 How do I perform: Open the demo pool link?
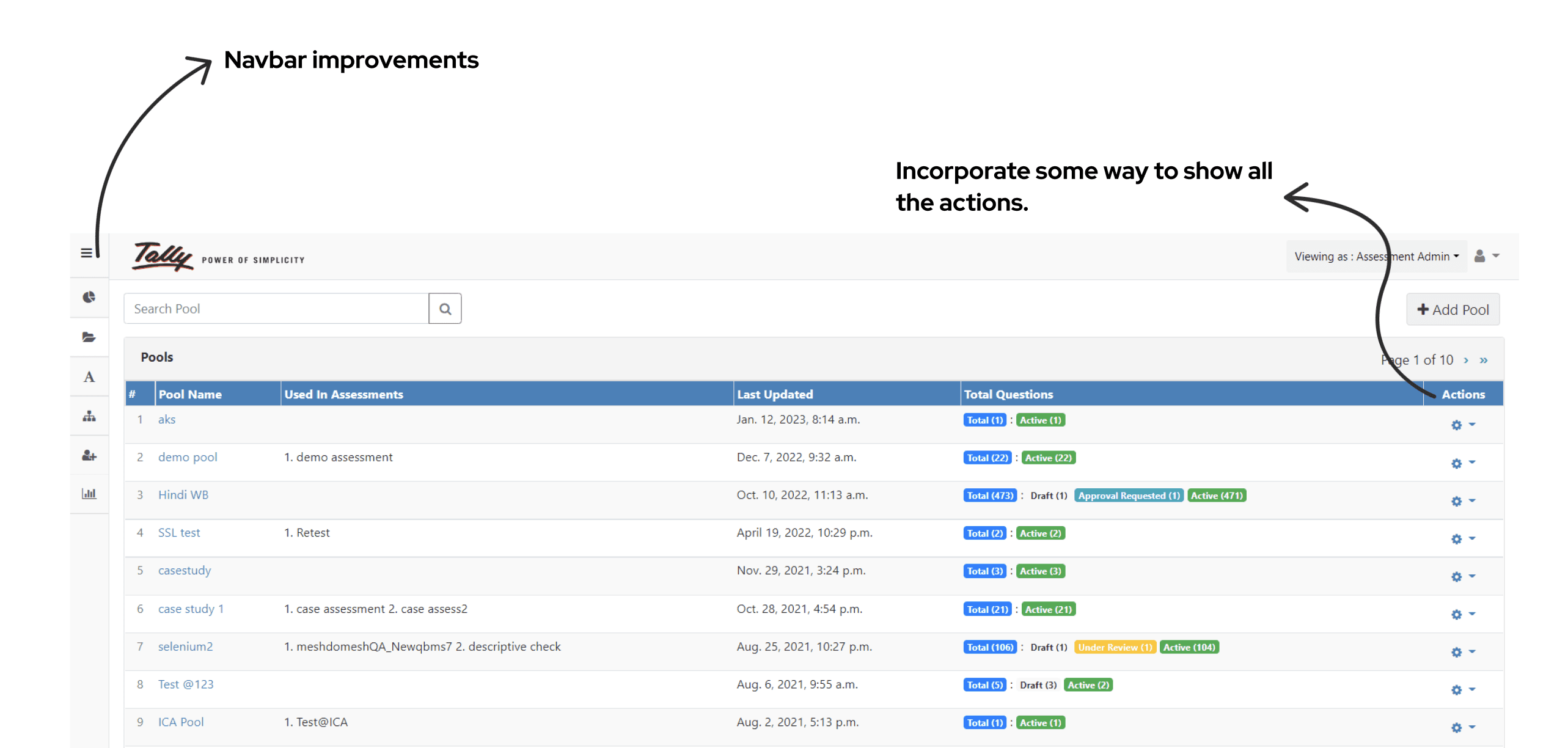pyautogui.click(x=187, y=458)
